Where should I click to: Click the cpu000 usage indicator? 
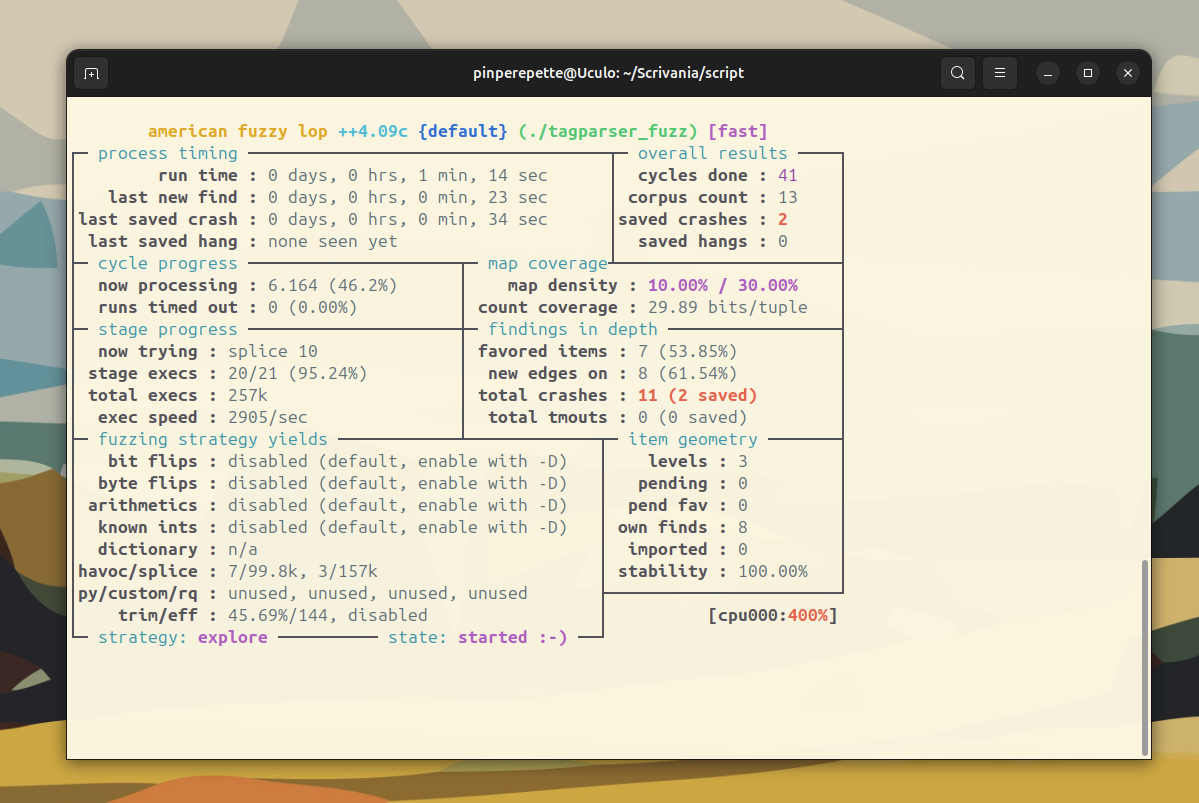click(x=772, y=615)
